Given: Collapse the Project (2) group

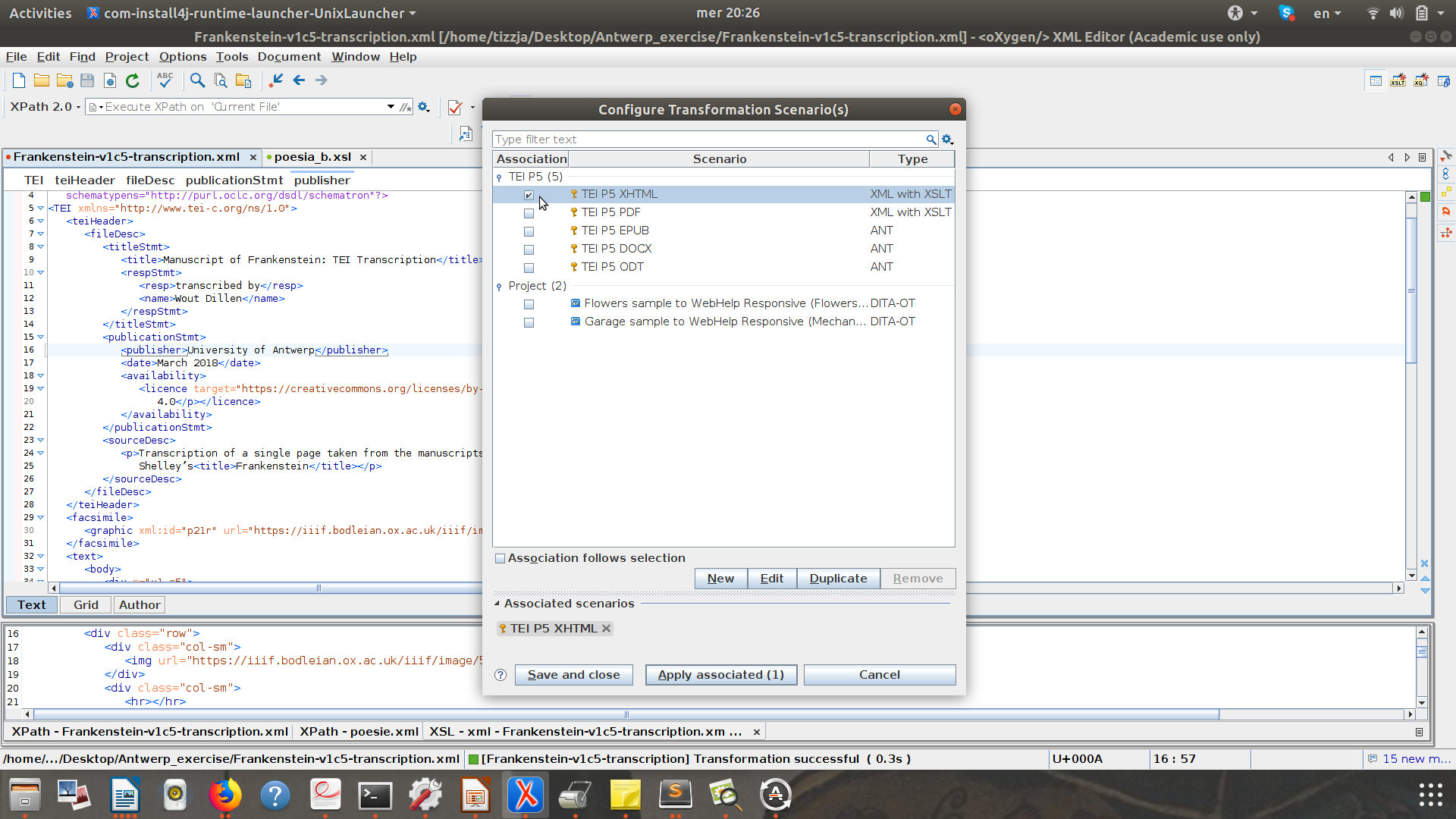Looking at the screenshot, I should click(499, 287).
